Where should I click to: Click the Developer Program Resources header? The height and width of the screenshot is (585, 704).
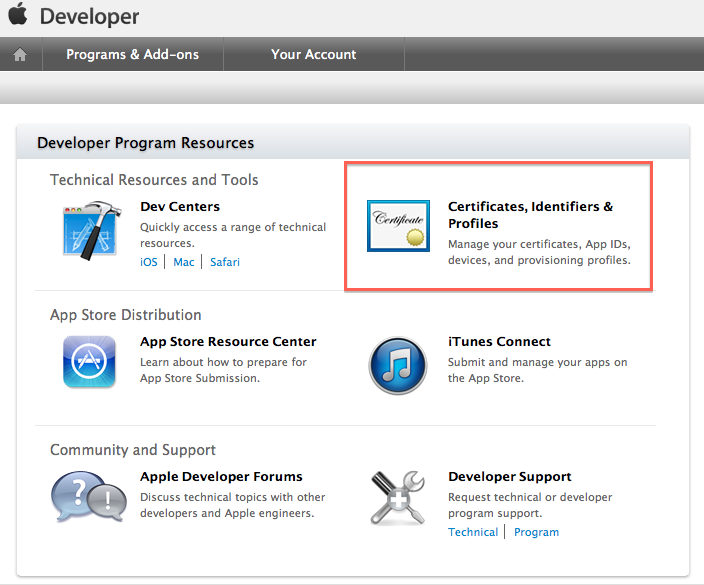click(x=145, y=143)
